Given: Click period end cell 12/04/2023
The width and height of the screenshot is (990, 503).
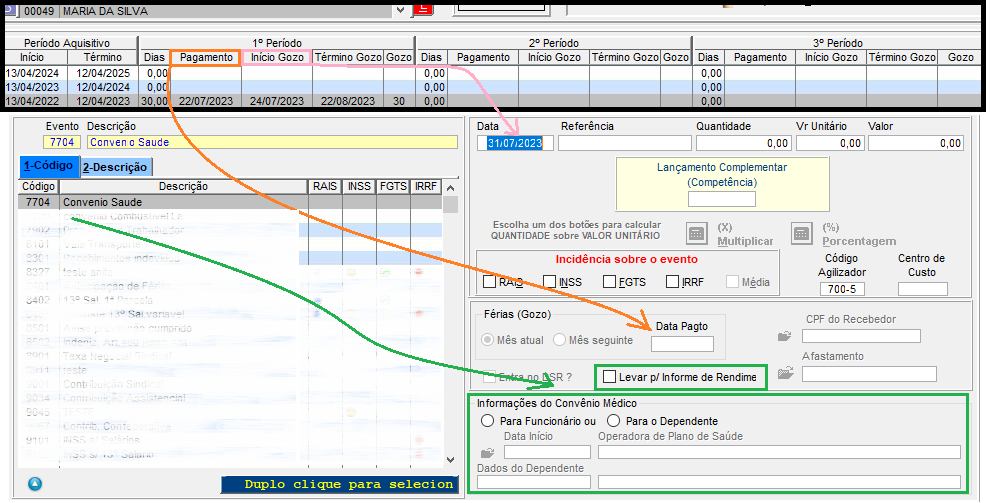Looking at the screenshot, I should pyautogui.click(x=103, y=101).
